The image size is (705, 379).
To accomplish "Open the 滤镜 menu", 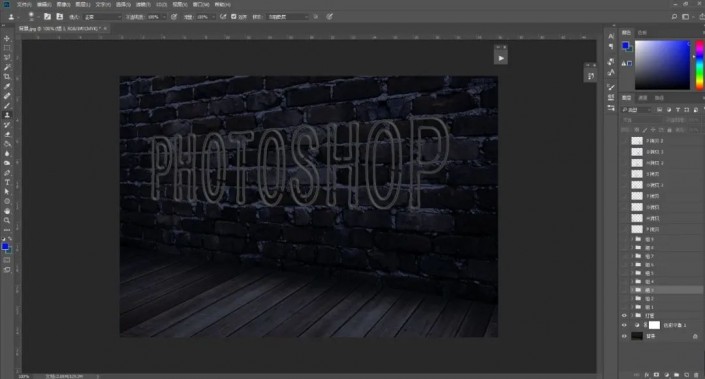I will 143,4.
